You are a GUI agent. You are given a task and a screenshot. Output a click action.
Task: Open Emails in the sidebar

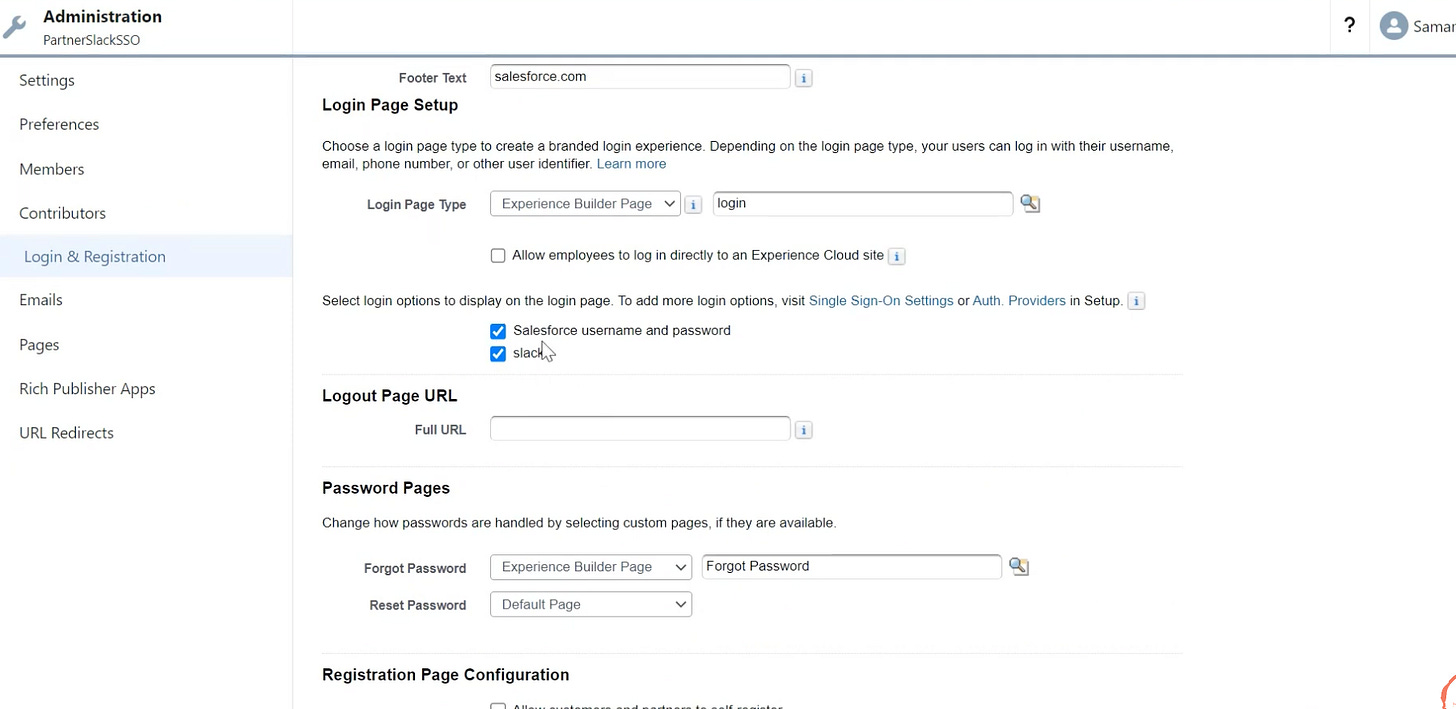[x=41, y=300]
